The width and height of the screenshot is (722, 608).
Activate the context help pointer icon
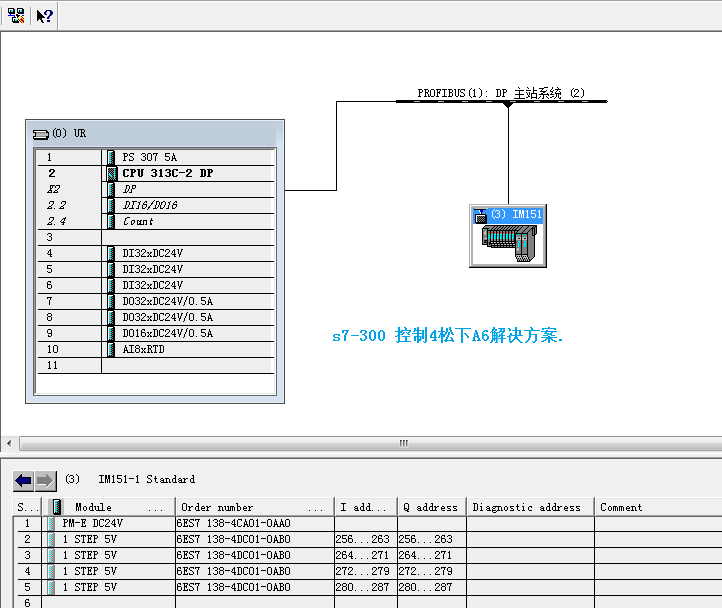[44, 16]
